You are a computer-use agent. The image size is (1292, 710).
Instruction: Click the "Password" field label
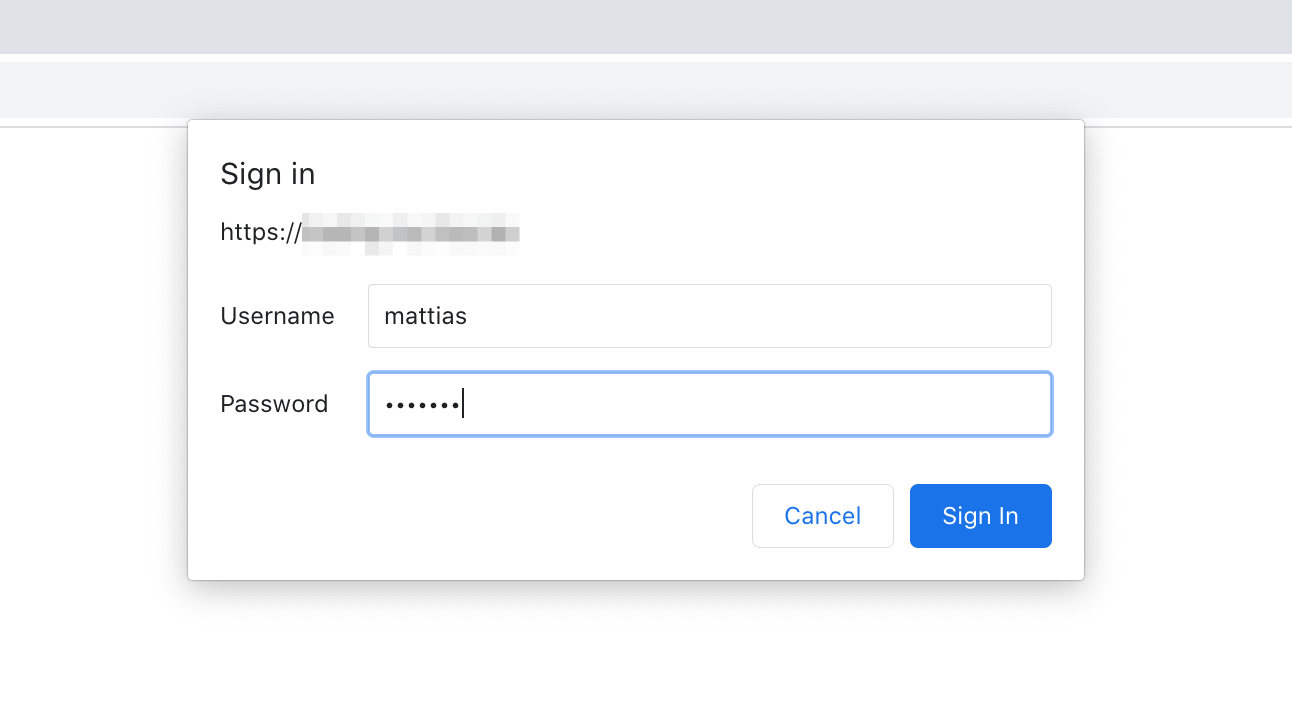[274, 404]
